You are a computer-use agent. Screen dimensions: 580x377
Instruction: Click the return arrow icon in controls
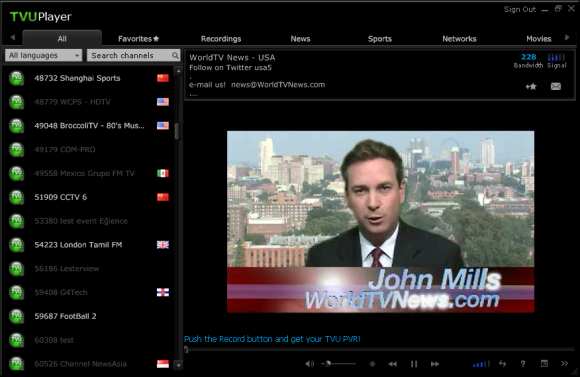(502, 364)
